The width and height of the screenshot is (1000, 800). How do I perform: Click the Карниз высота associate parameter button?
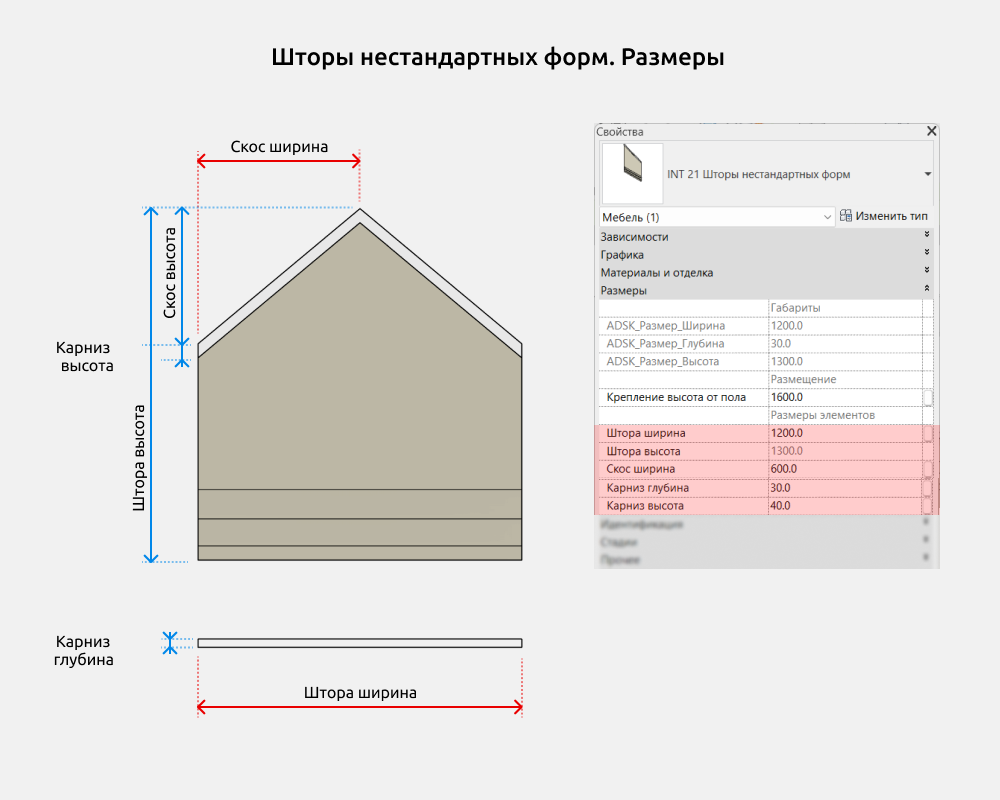tap(928, 506)
